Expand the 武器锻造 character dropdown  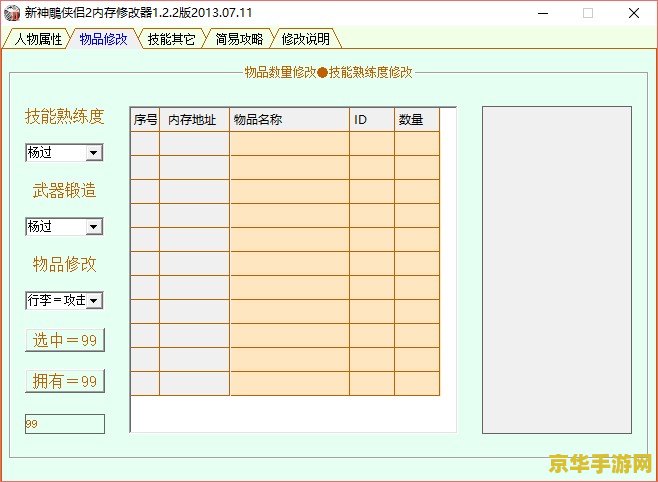94,227
